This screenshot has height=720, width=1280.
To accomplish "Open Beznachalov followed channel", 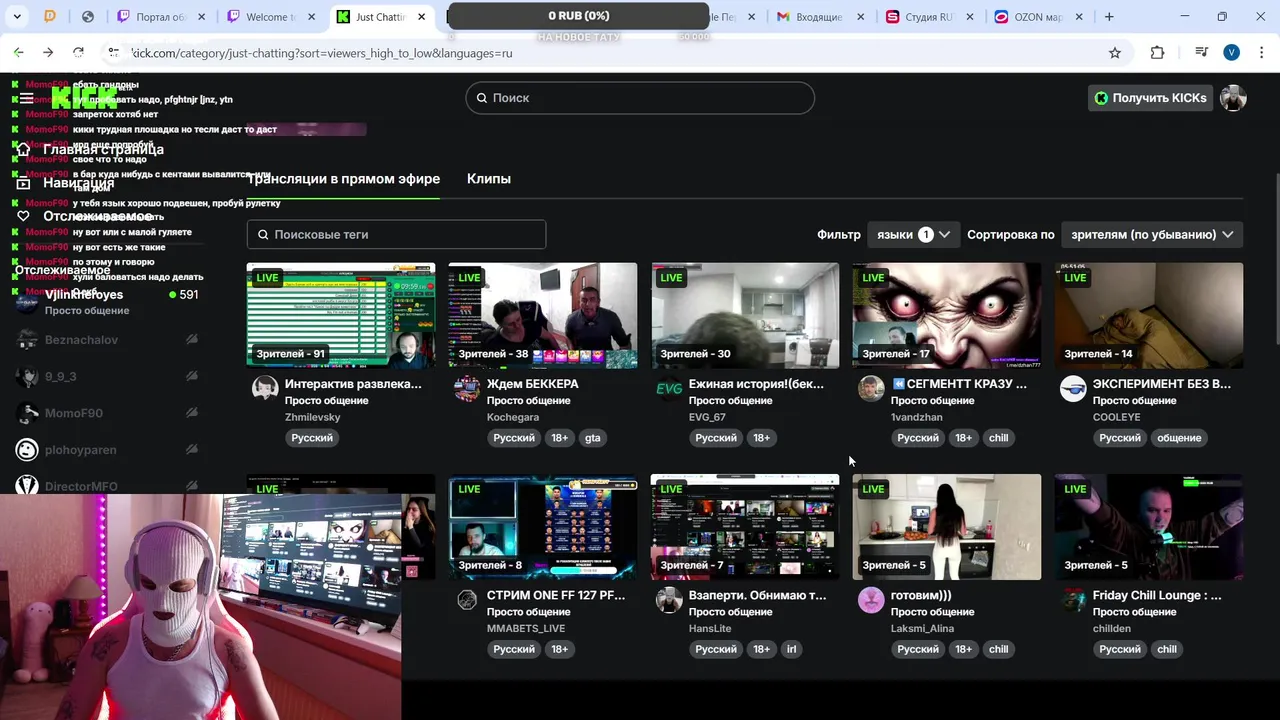I will (108, 340).
